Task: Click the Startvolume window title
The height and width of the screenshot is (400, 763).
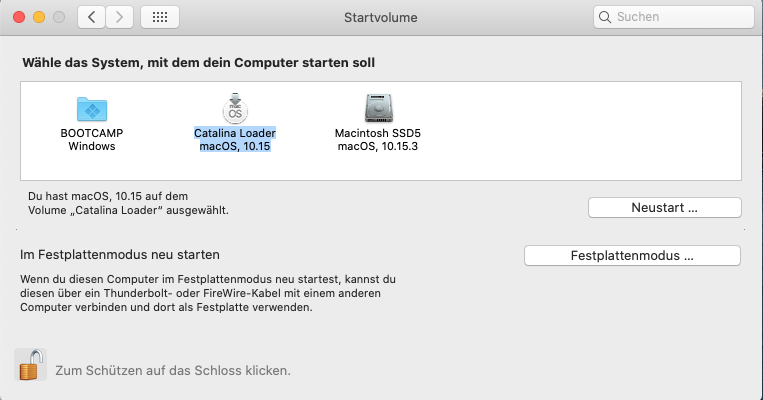Action: point(381,18)
